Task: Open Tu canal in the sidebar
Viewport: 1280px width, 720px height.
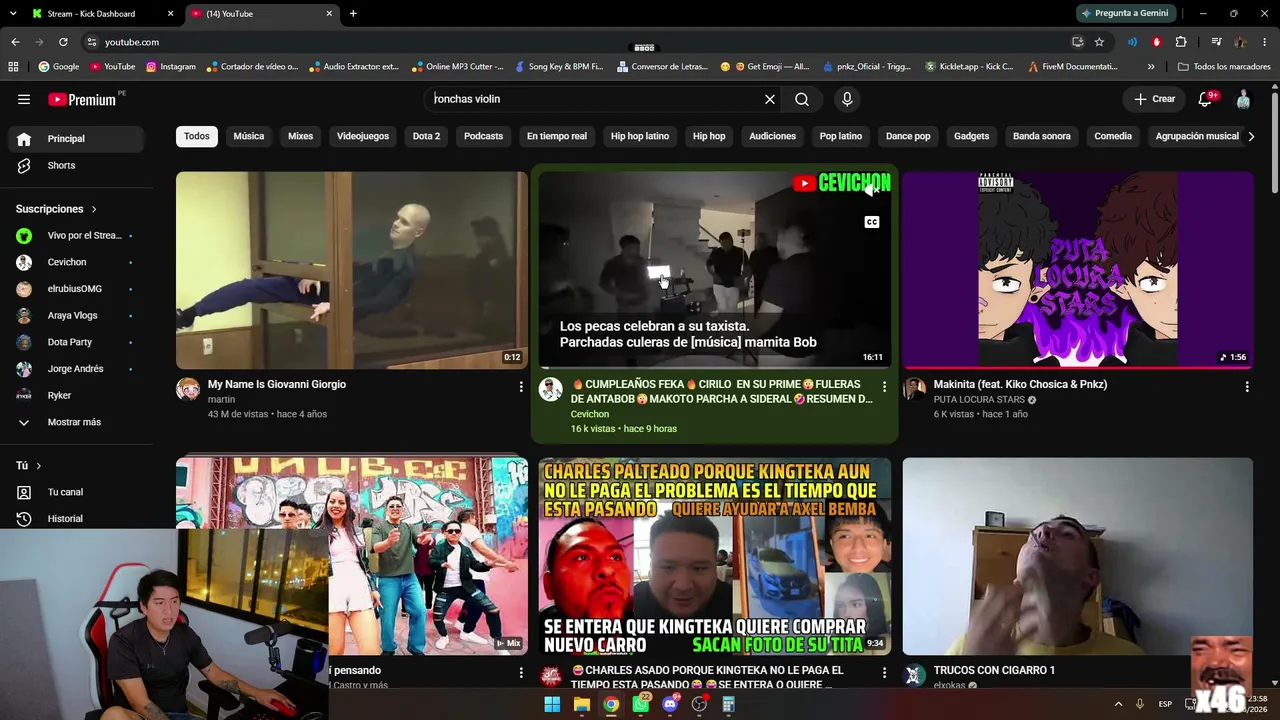Action: (x=76, y=492)
